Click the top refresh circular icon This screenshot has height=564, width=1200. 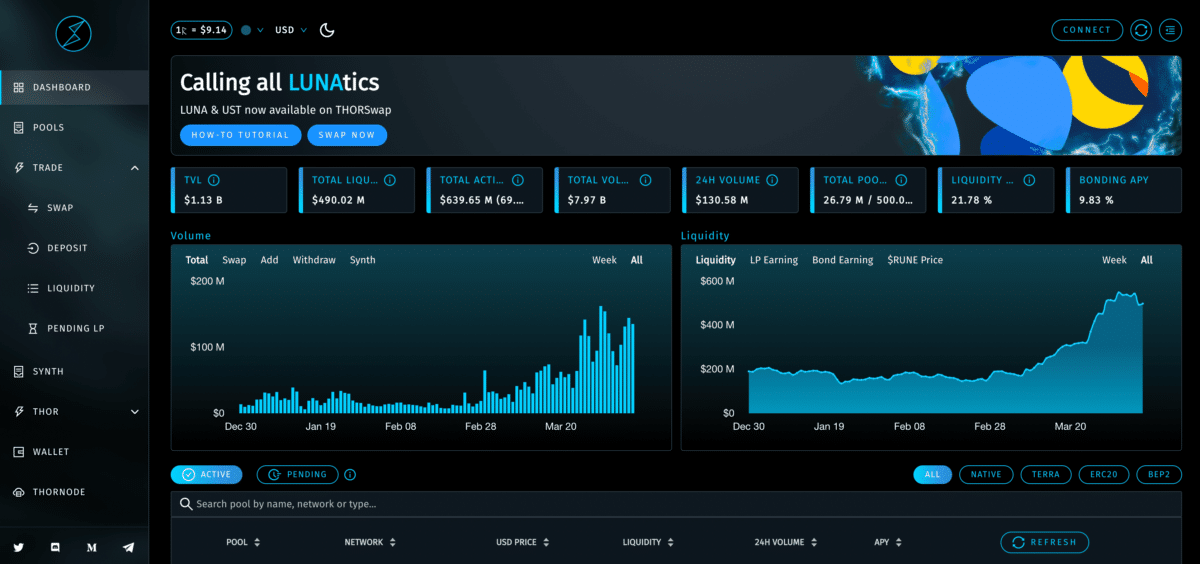coord(1141,30)
